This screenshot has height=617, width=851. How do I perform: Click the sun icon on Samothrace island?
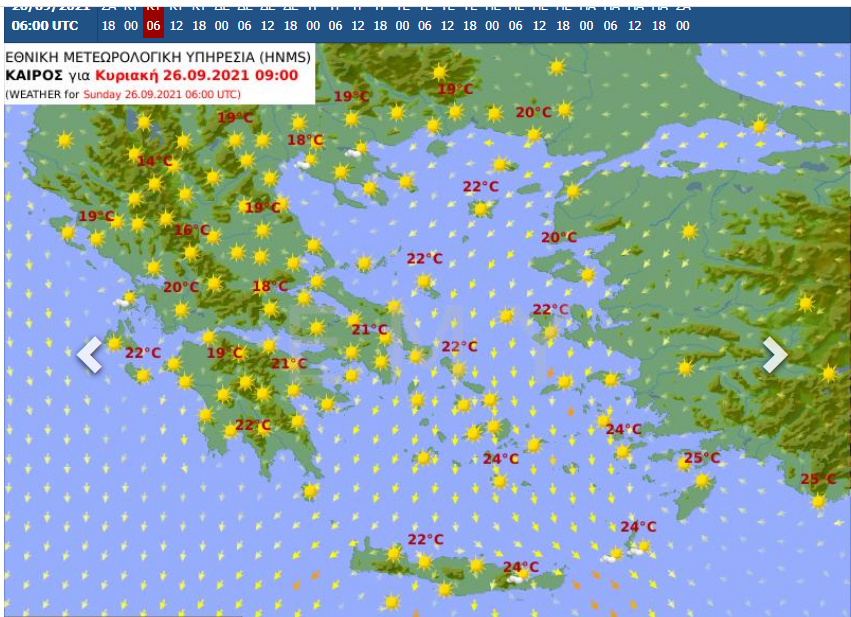[x=499, y=164]
